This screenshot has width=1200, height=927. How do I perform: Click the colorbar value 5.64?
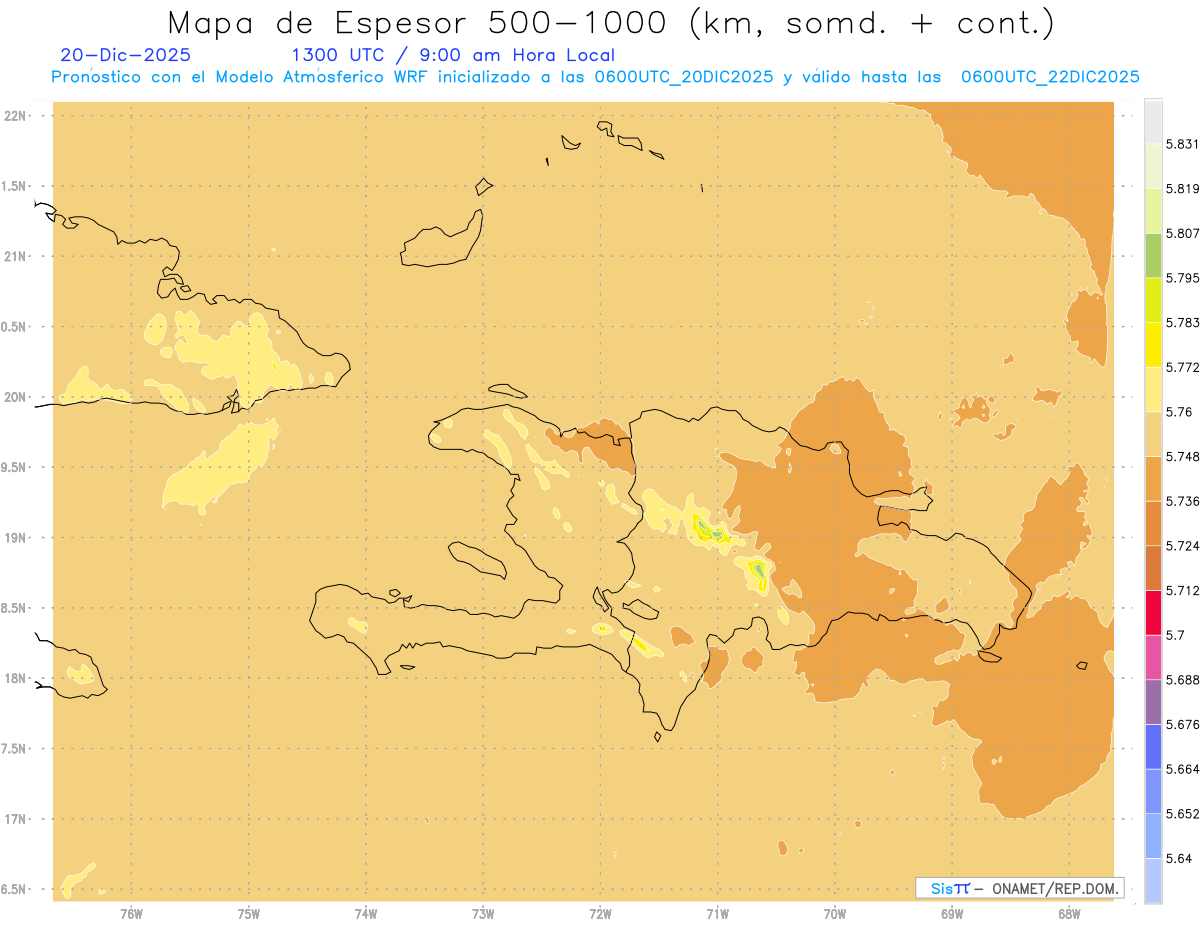coord(1179,858)
